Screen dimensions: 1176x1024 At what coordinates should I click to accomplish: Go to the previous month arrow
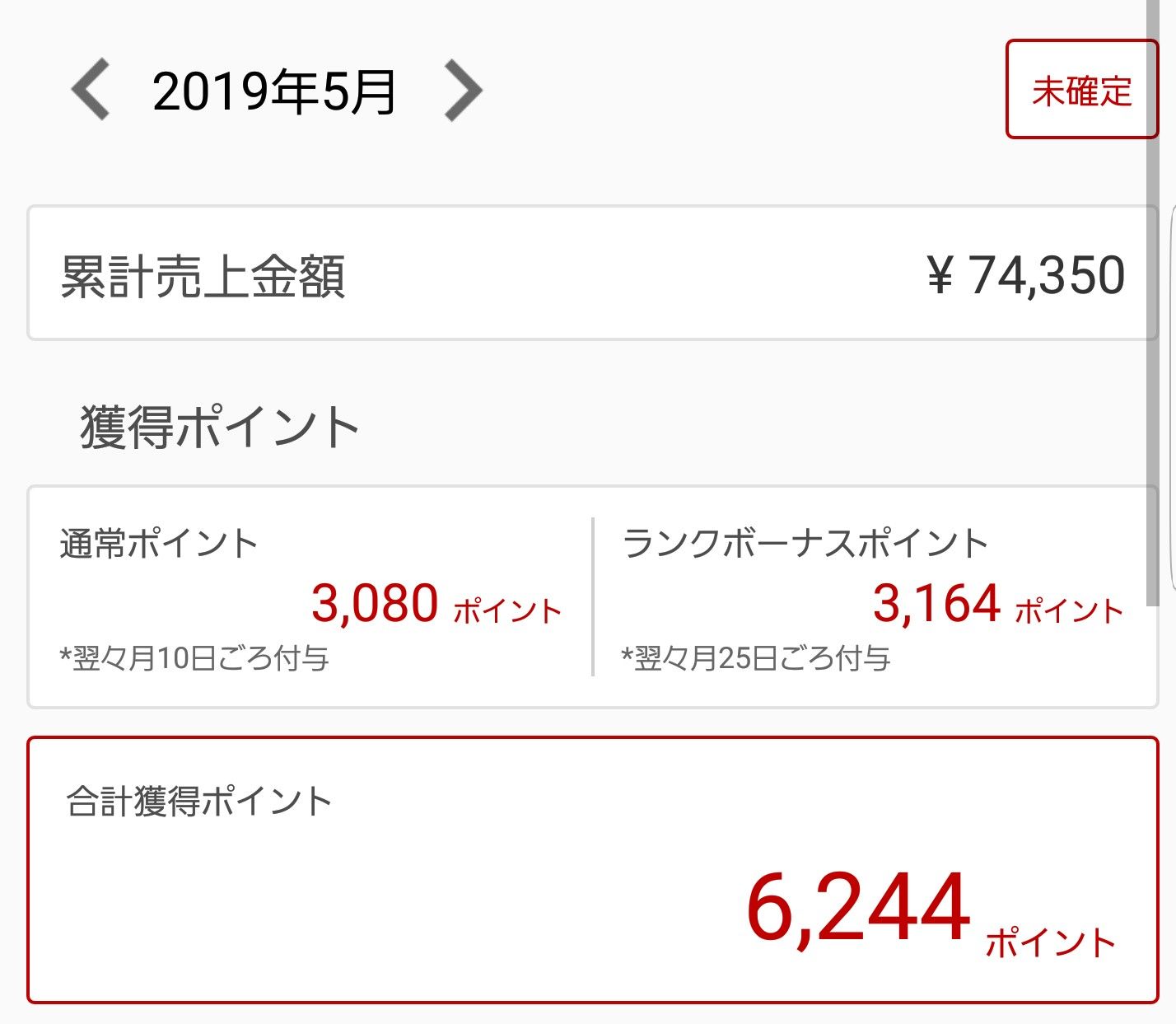[91, 91]
